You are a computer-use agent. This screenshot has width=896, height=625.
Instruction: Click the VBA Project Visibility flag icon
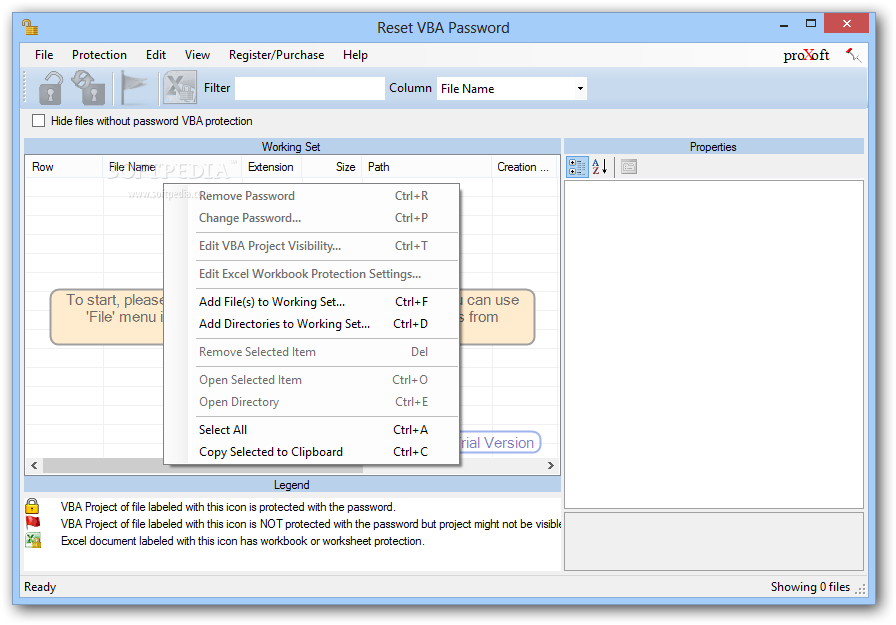click(134, 89)
